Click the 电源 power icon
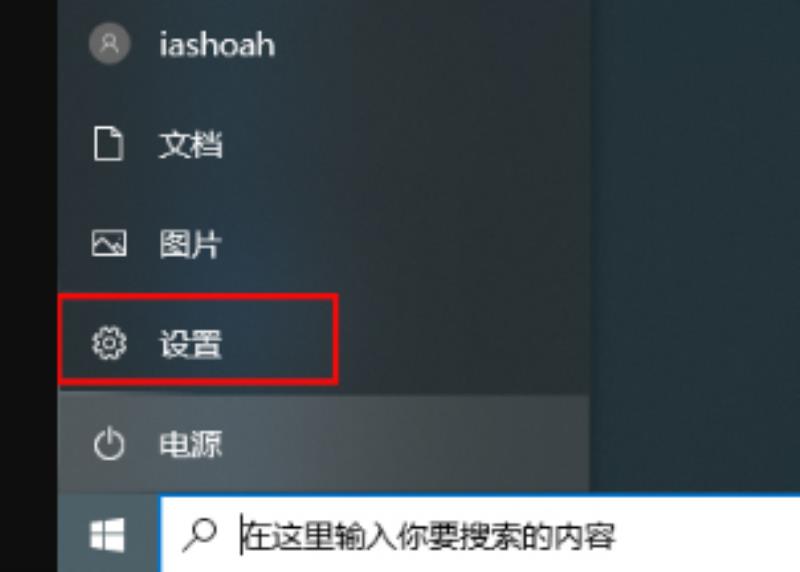This screenshot has width=800, height=572. 109,444
